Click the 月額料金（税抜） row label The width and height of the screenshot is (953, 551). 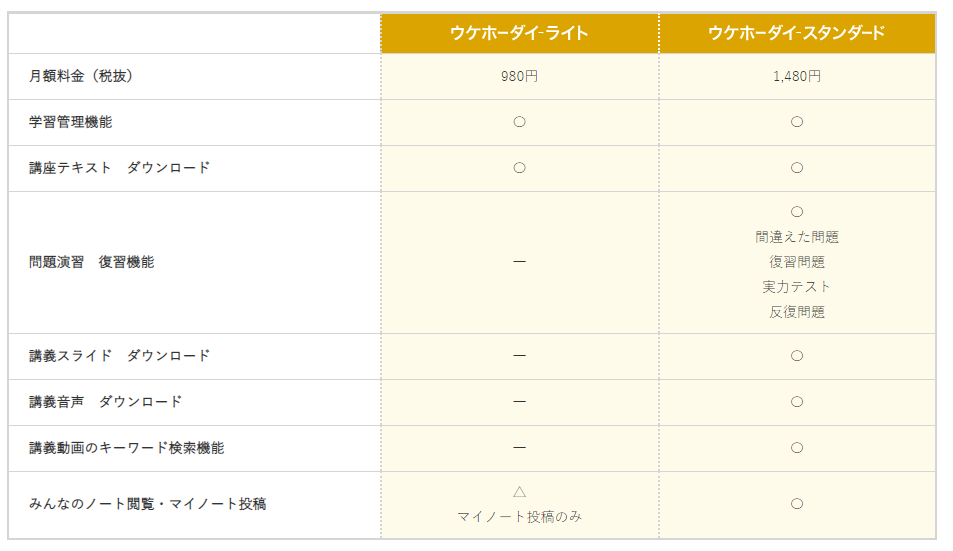(x=81, y=76)
